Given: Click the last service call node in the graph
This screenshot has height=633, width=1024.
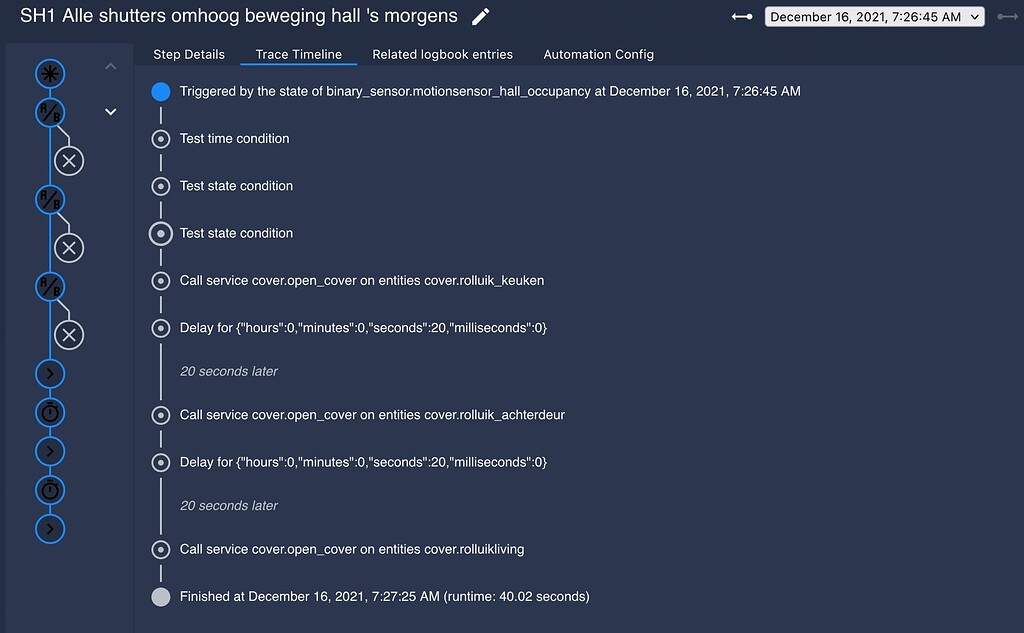Looking at the screenshot, I should tap(50, 528).
